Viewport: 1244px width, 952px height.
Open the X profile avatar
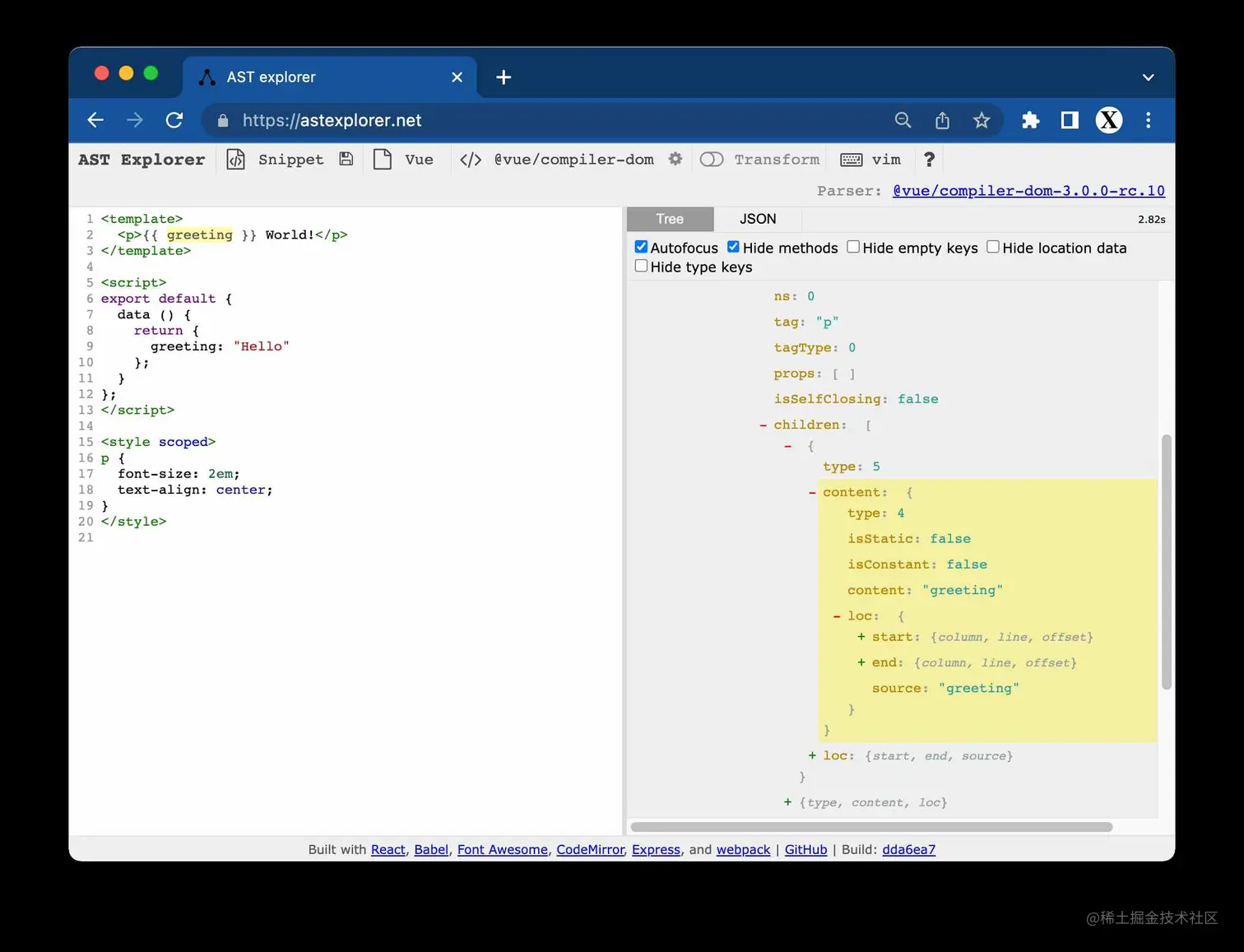[1109, 120]
